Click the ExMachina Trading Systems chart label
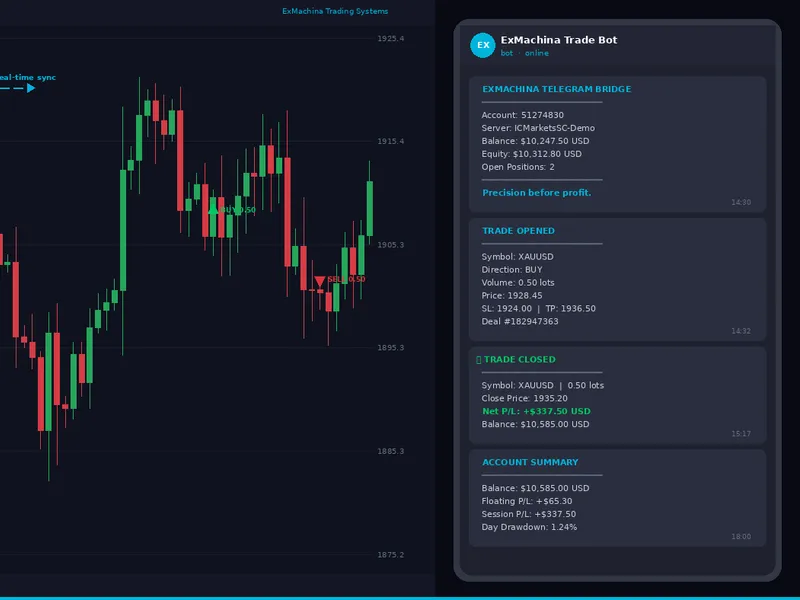 (x=335, y=11)
